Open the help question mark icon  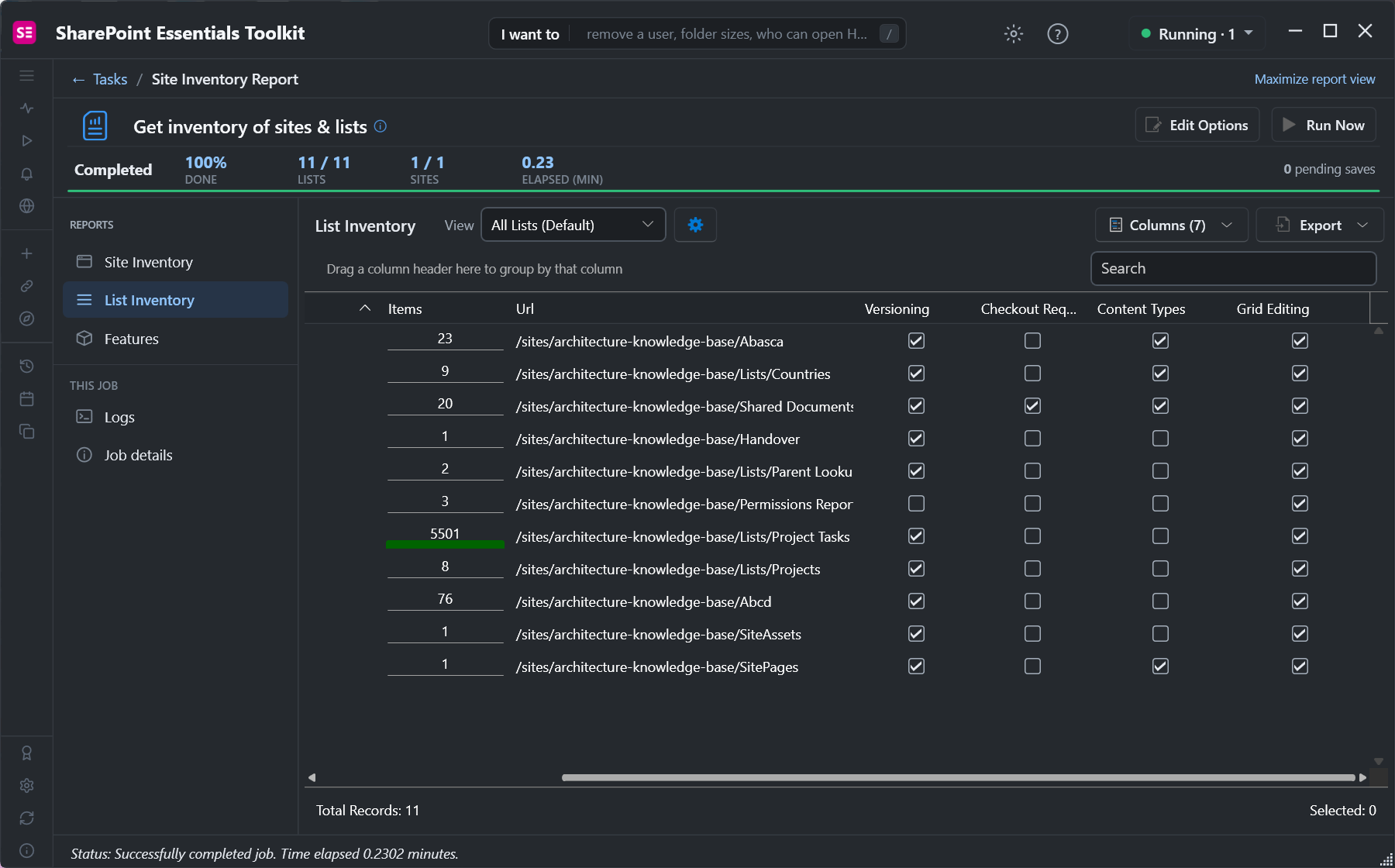(1058, 34)
